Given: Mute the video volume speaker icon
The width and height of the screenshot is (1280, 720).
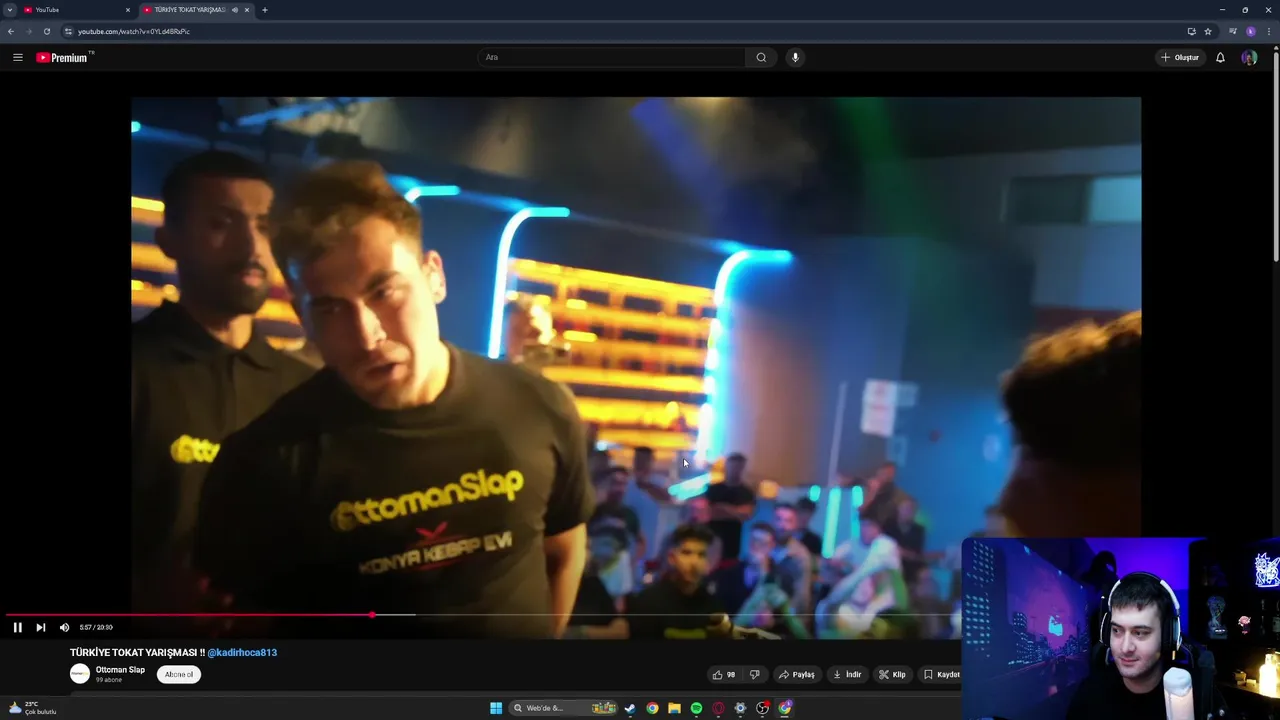Looking at the screenshot, I should [x=64, y=627].
